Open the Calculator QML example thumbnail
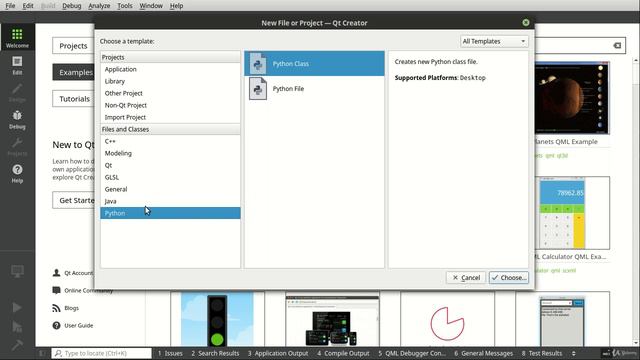 click(x=572, y=213)
